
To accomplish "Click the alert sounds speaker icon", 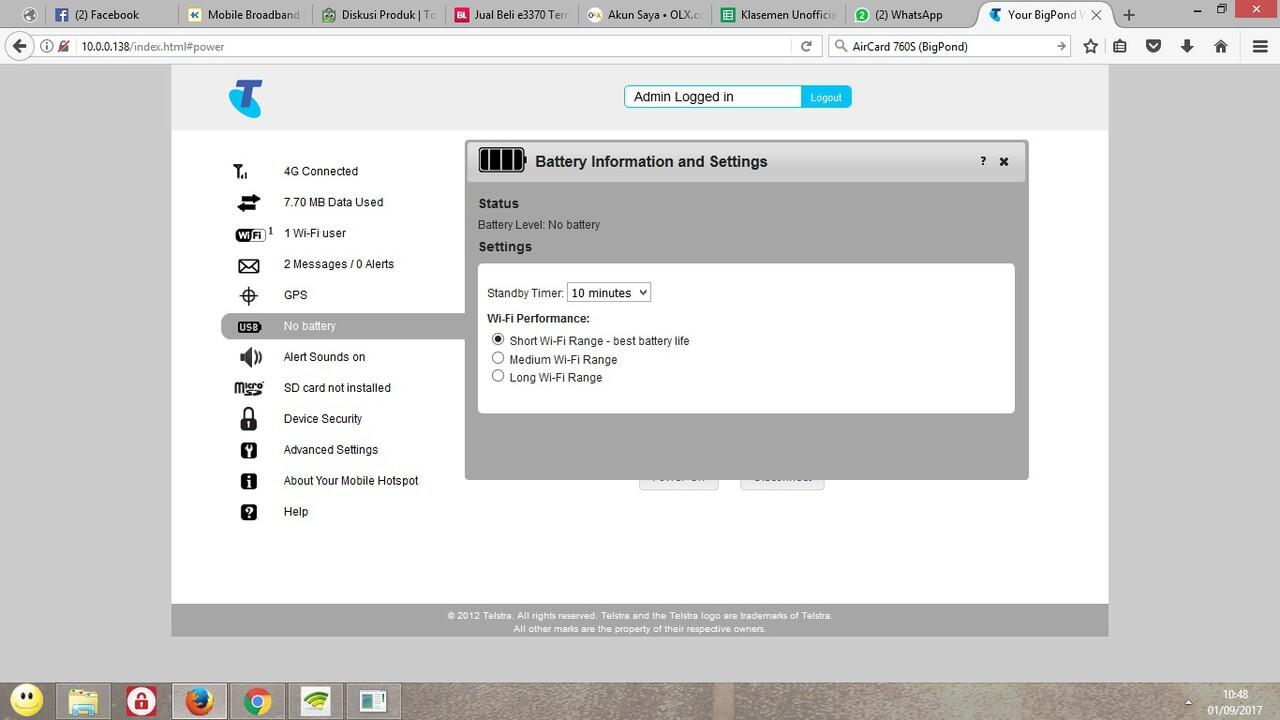I will [x=249, y=358].
